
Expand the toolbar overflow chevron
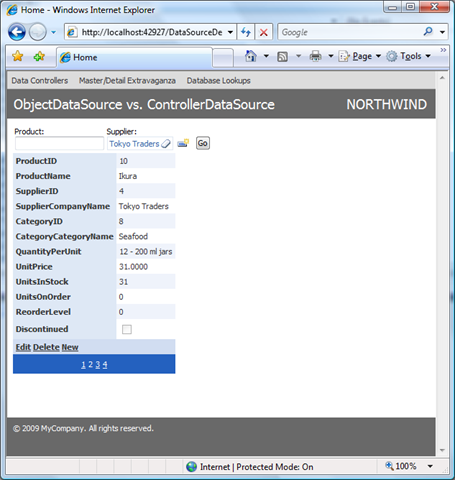coord(443,50)
